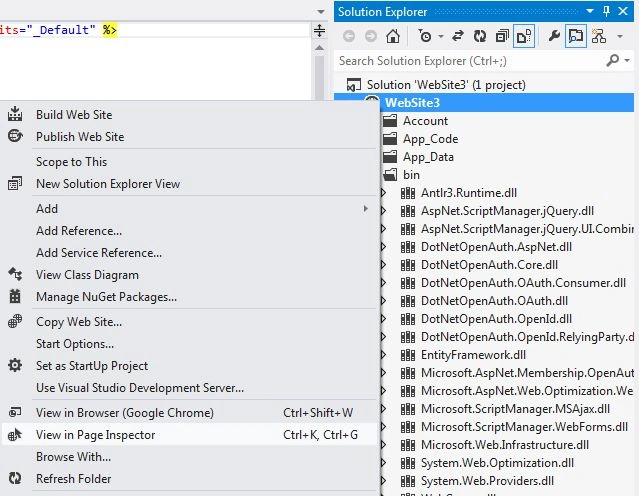Choose Start Options... menu item

click(x=189, y=344)
